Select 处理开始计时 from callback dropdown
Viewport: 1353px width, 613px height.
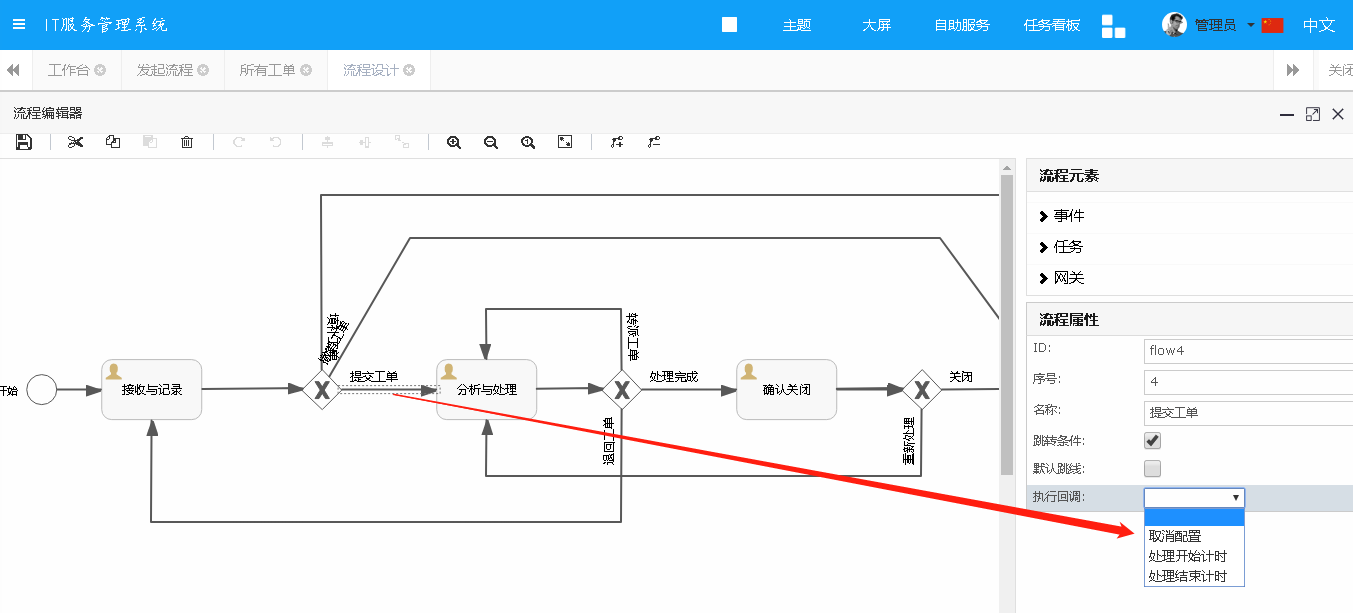[x=1187, y=556]
